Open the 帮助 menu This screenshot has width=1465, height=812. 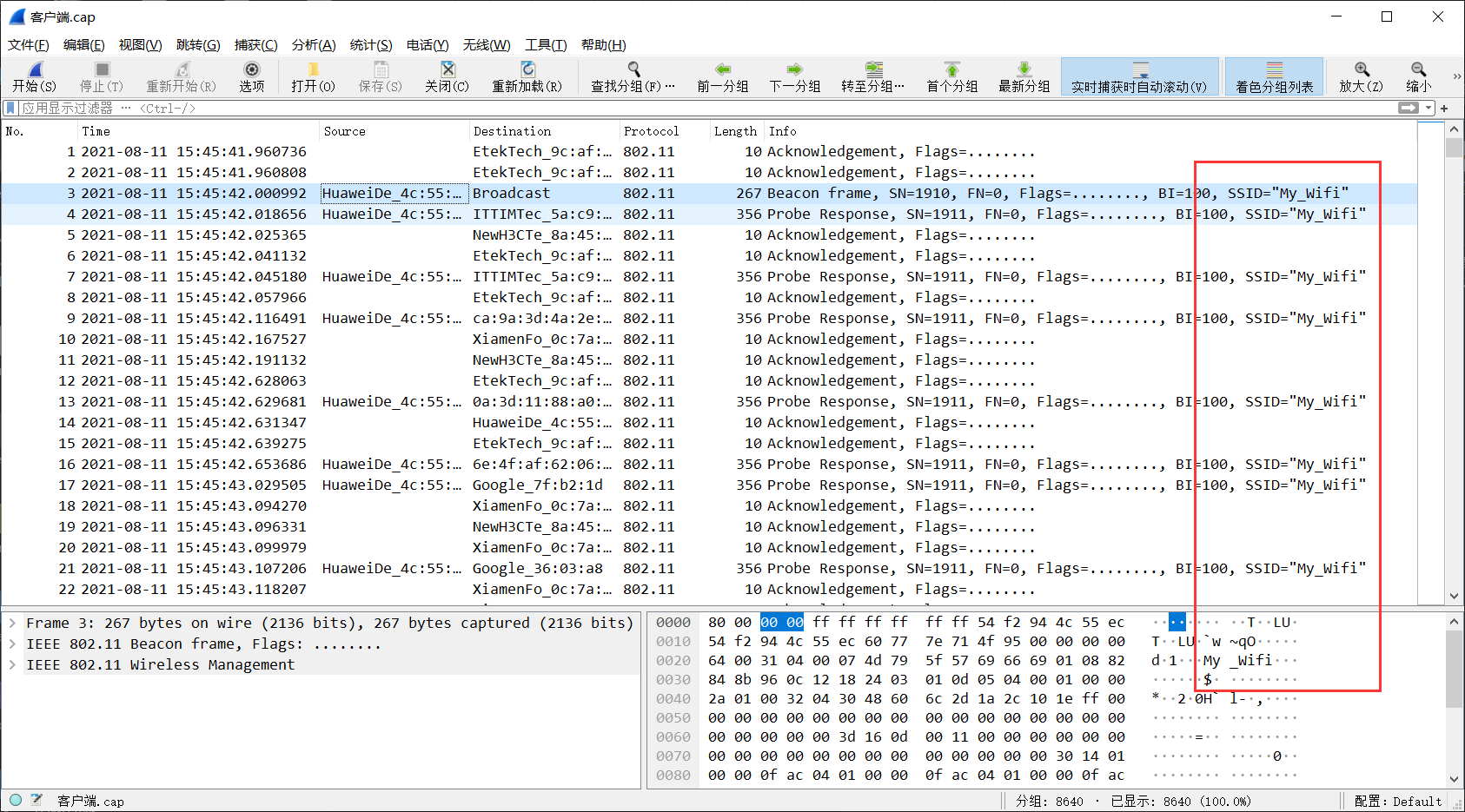[603, 45]
